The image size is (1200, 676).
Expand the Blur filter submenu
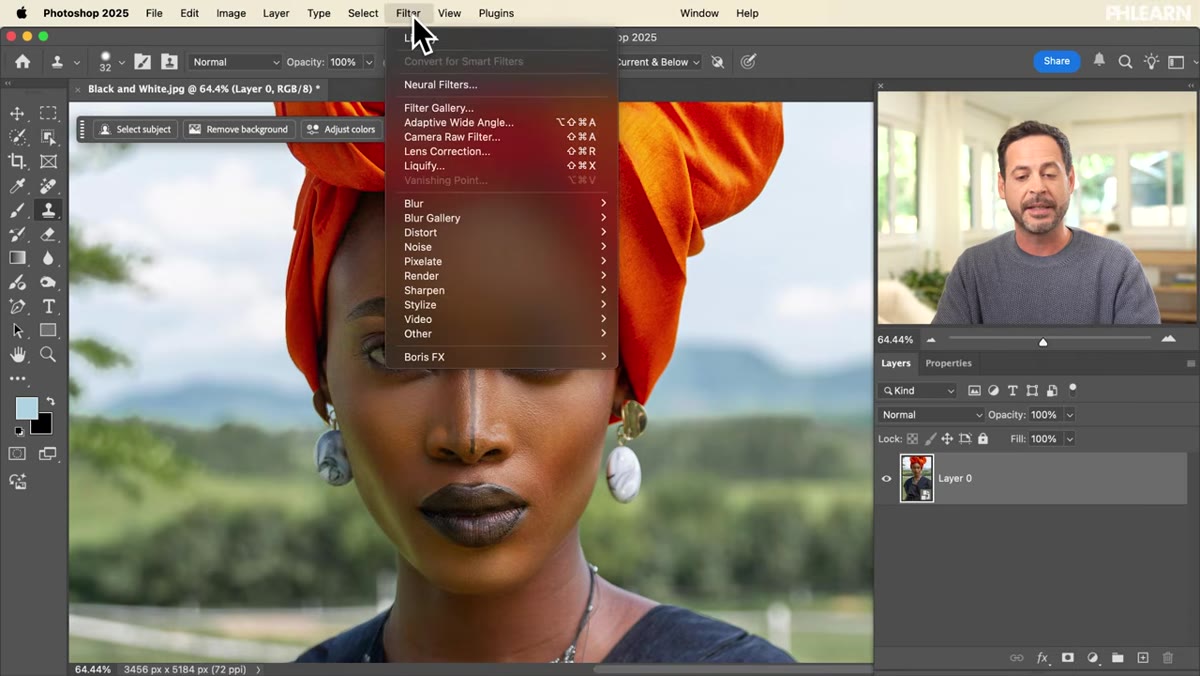504,204
